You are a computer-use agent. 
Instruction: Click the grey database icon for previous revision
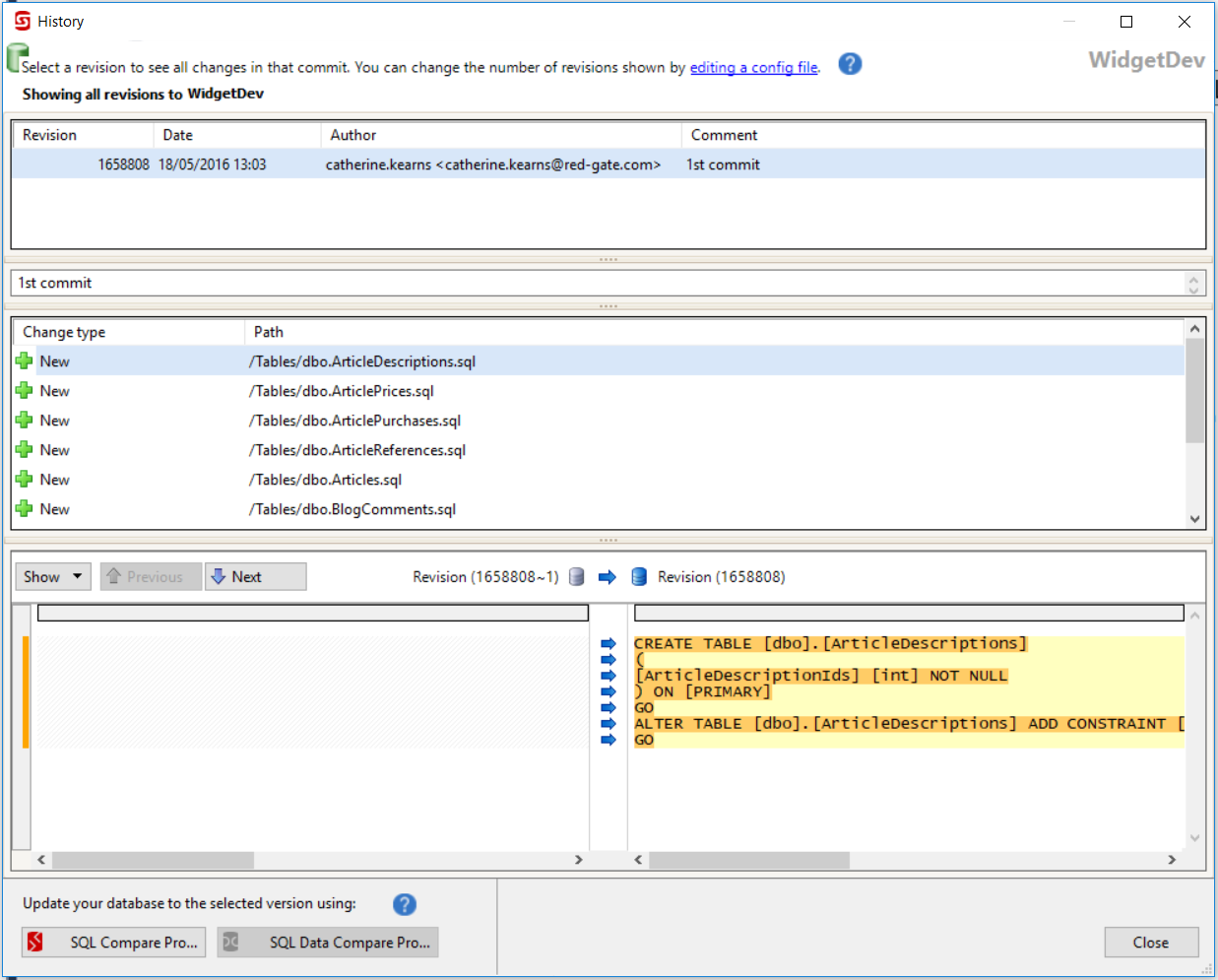(x=577, y=577)
